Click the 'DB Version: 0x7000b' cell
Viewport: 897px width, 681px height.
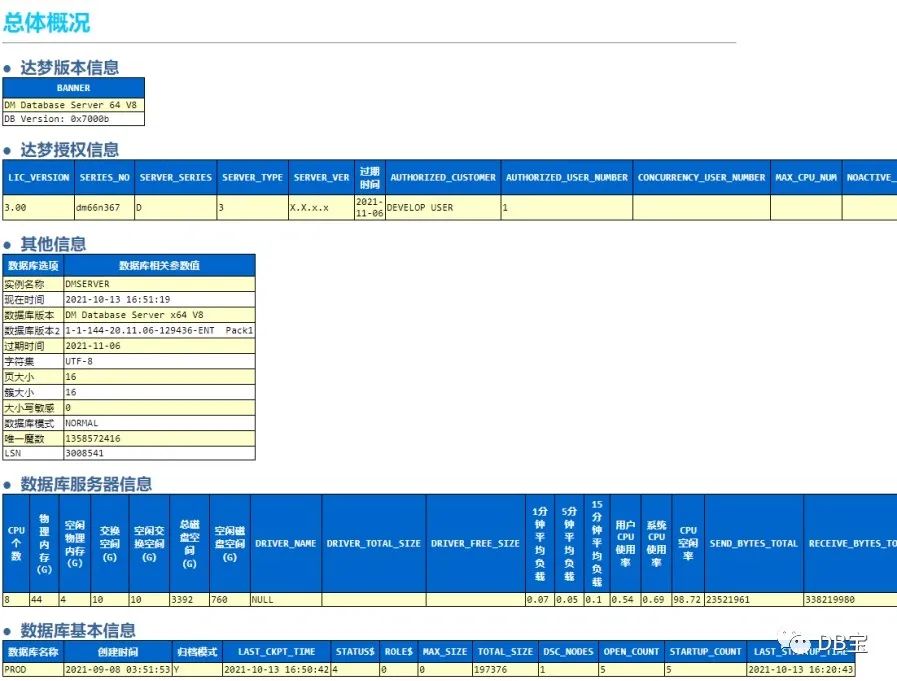[73, 118]
